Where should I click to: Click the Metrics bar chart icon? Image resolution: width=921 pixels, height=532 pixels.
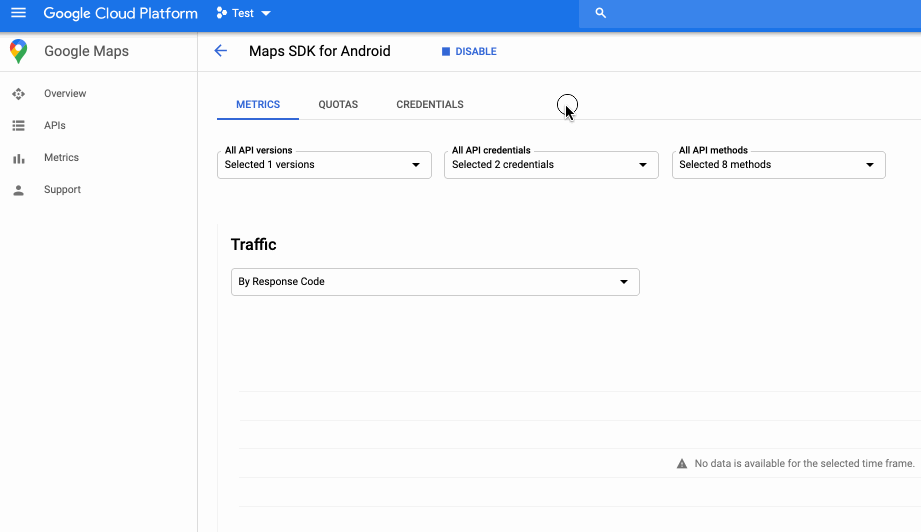[x=18, y=158]
